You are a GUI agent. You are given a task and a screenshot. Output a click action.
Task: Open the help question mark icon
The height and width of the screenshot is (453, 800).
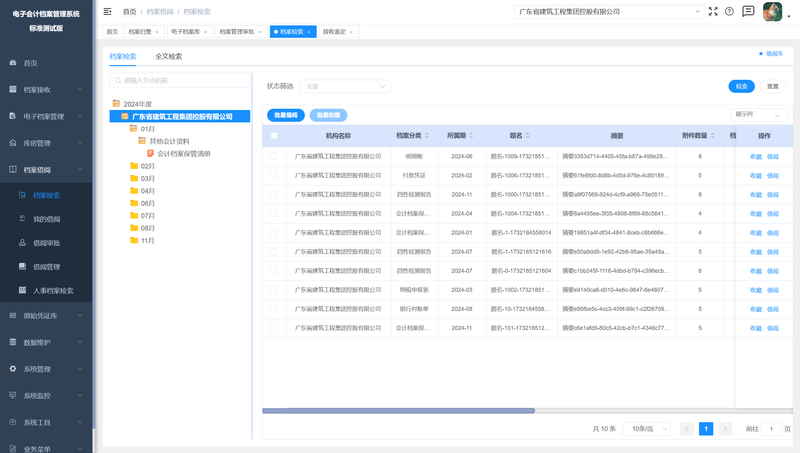pos(729,11)
